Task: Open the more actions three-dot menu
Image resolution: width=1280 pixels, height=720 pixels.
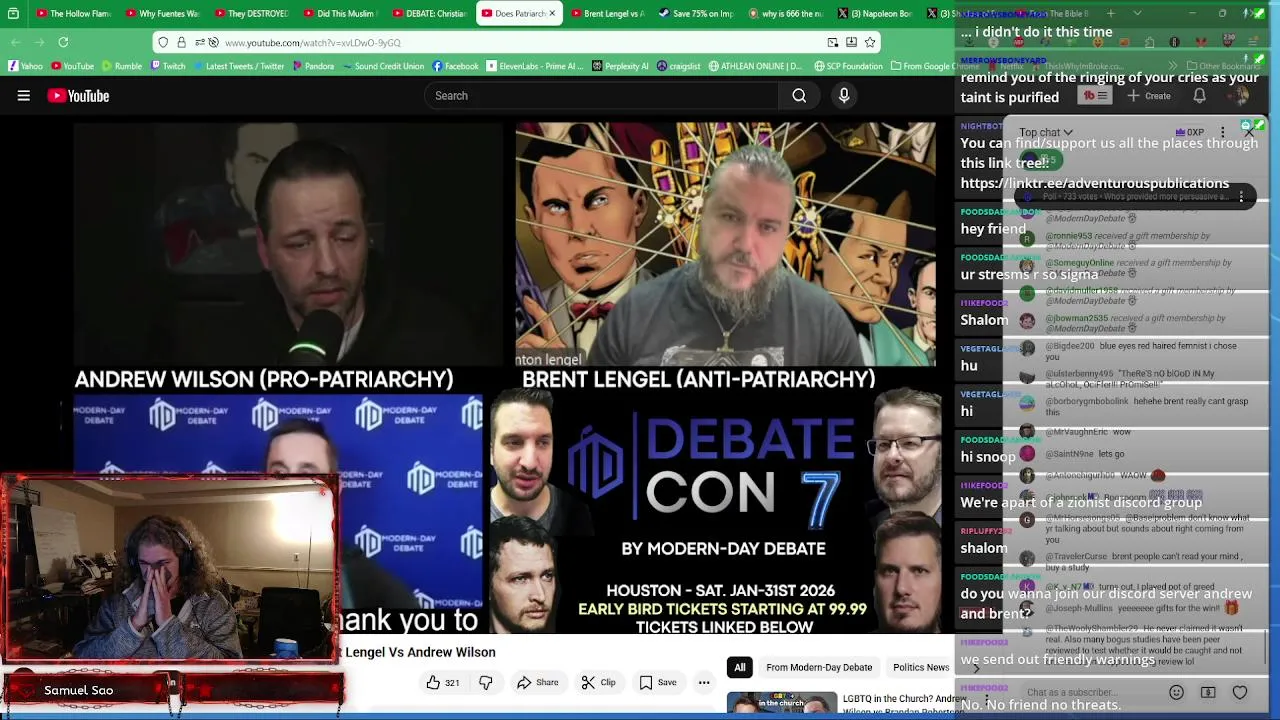Action: [x=704, y=683]
